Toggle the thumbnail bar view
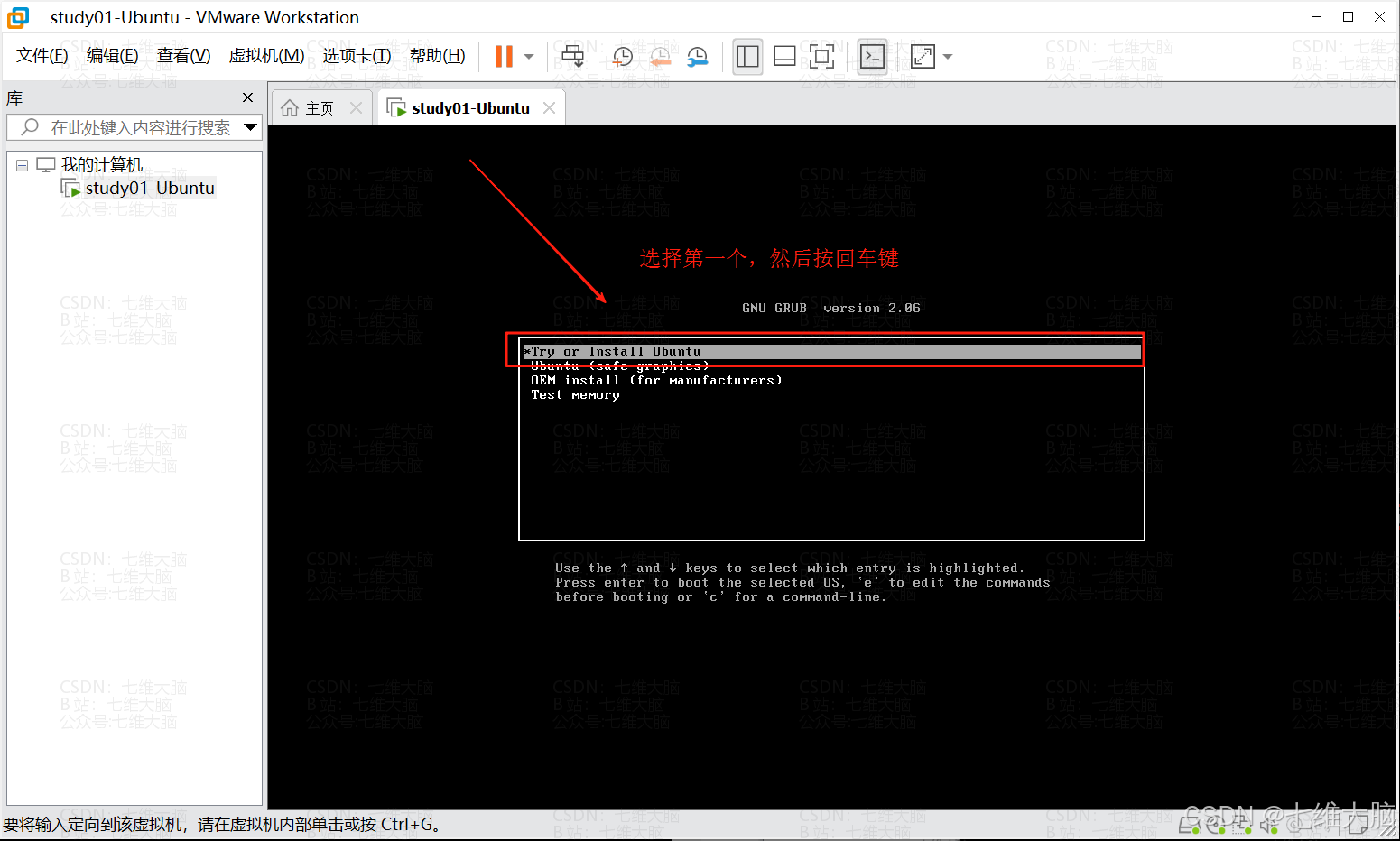This screenshot has height=841, width=1400. [784, 56]
